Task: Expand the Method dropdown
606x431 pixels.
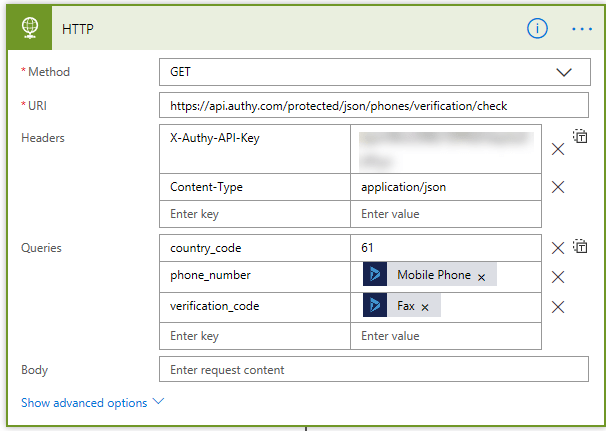Action: coord(564,72)
